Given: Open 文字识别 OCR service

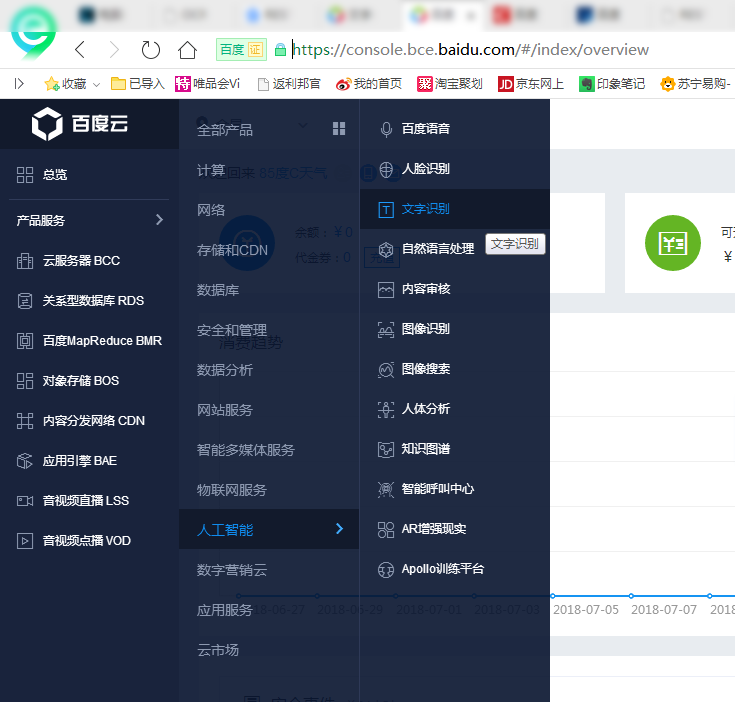Looking at the screenshot, I should [455, 209].
